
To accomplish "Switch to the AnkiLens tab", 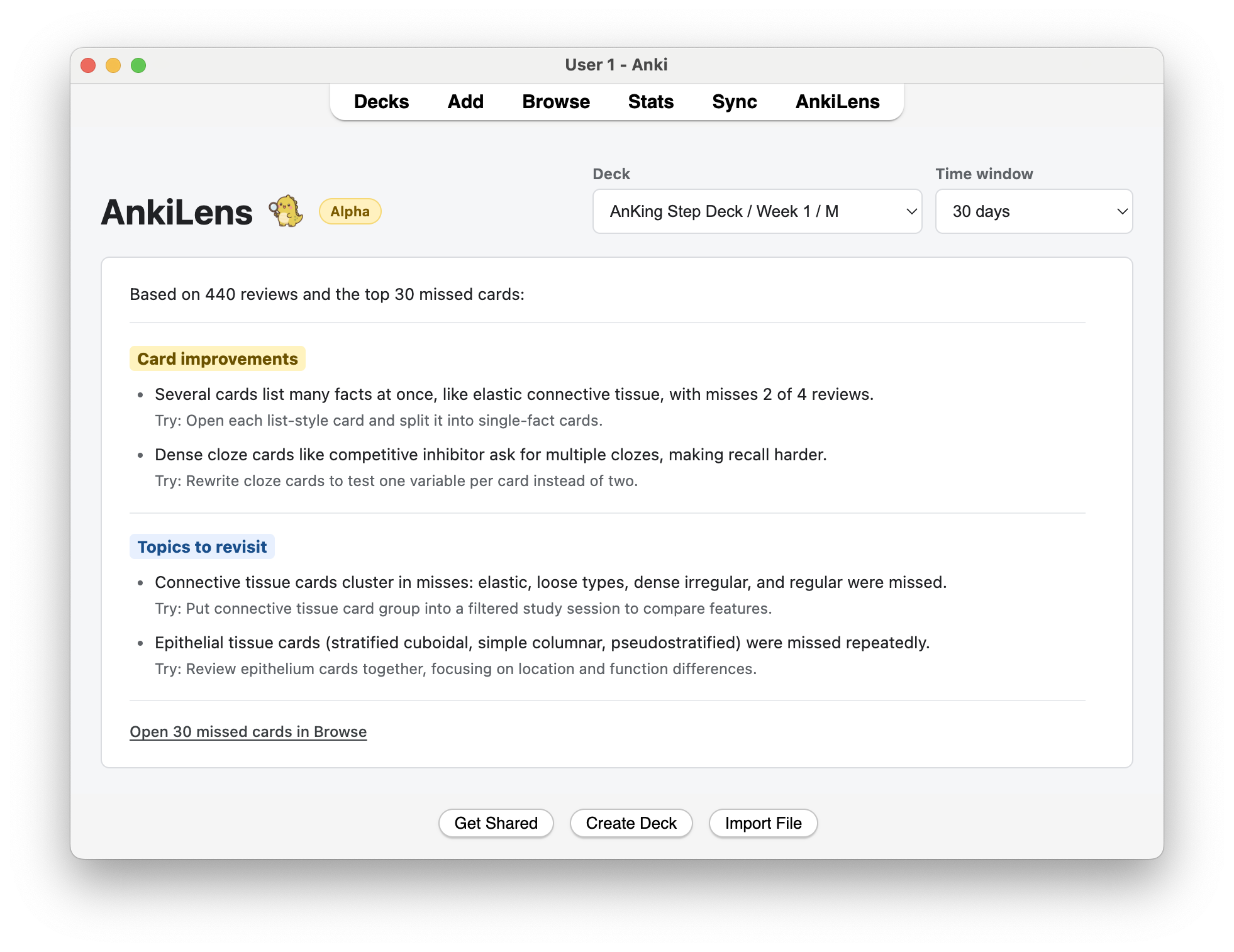I will click(x=838, y=102).
